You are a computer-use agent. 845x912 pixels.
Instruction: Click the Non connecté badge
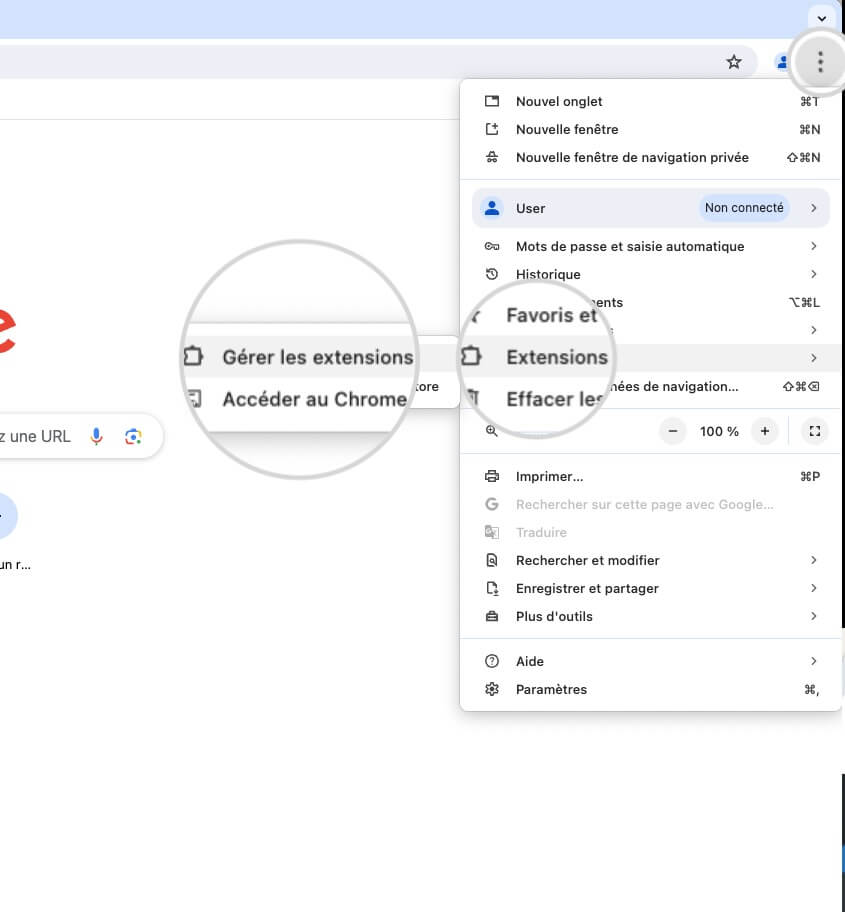pyautogui.click(x=744, y=208)
